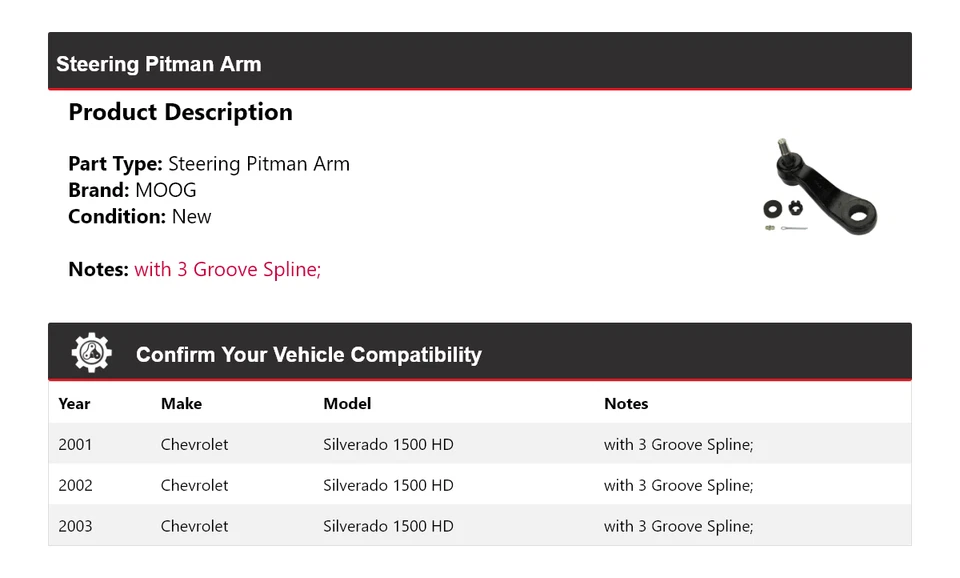The image size is (960, 578).
Task: Click the Make column header
Action: pos(181,404)
